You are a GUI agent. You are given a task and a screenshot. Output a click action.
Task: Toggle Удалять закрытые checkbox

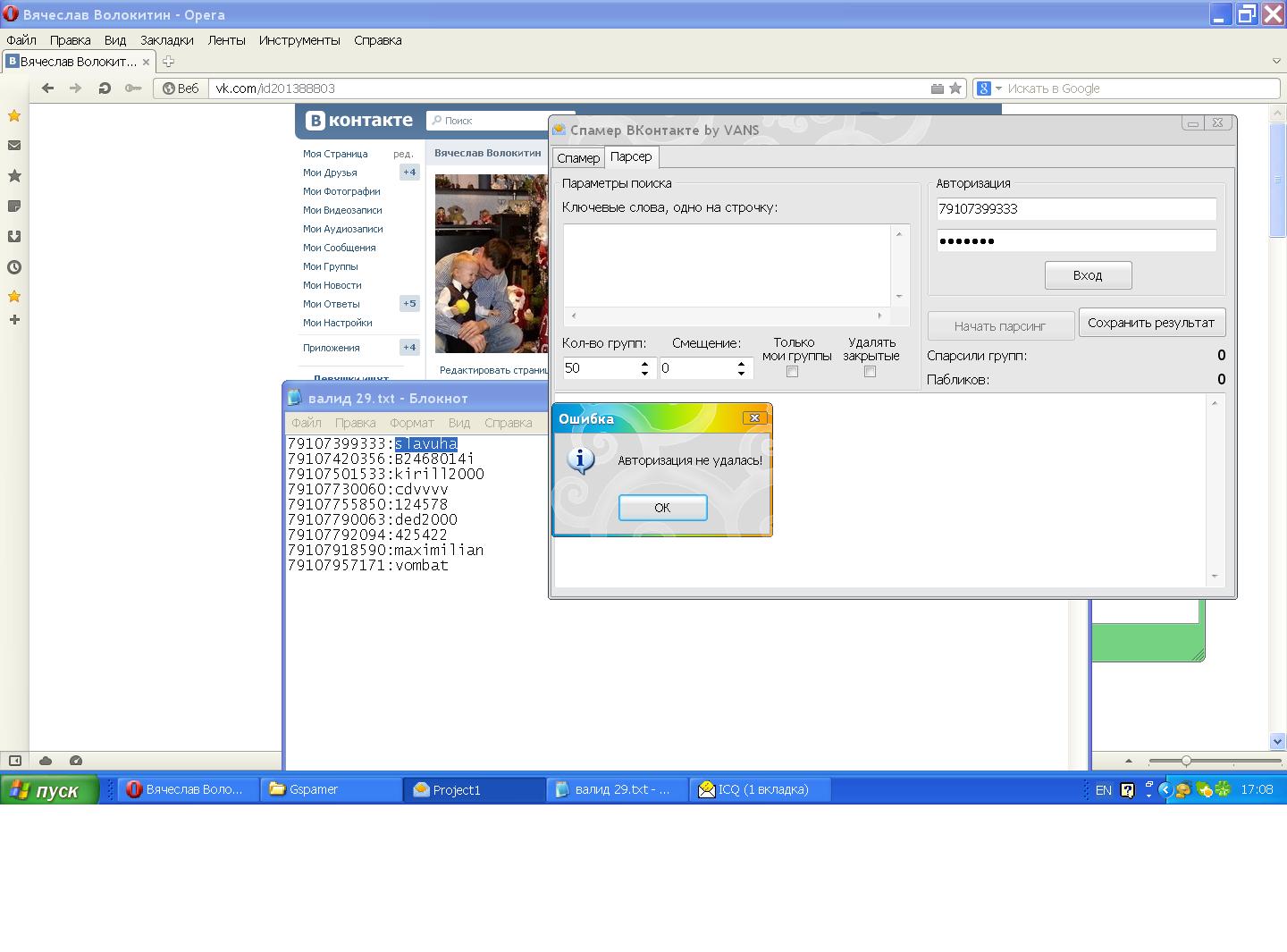(870, 372)
